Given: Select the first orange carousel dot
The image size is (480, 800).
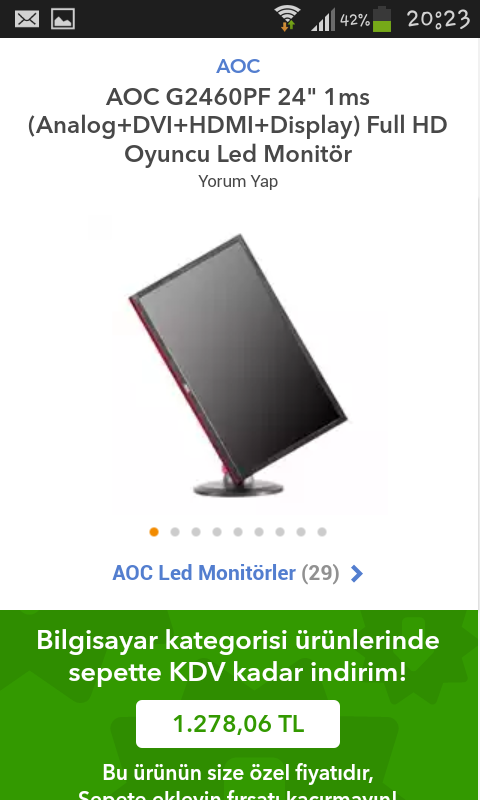Looking at the screenshot, I should [x=154, y=532].
